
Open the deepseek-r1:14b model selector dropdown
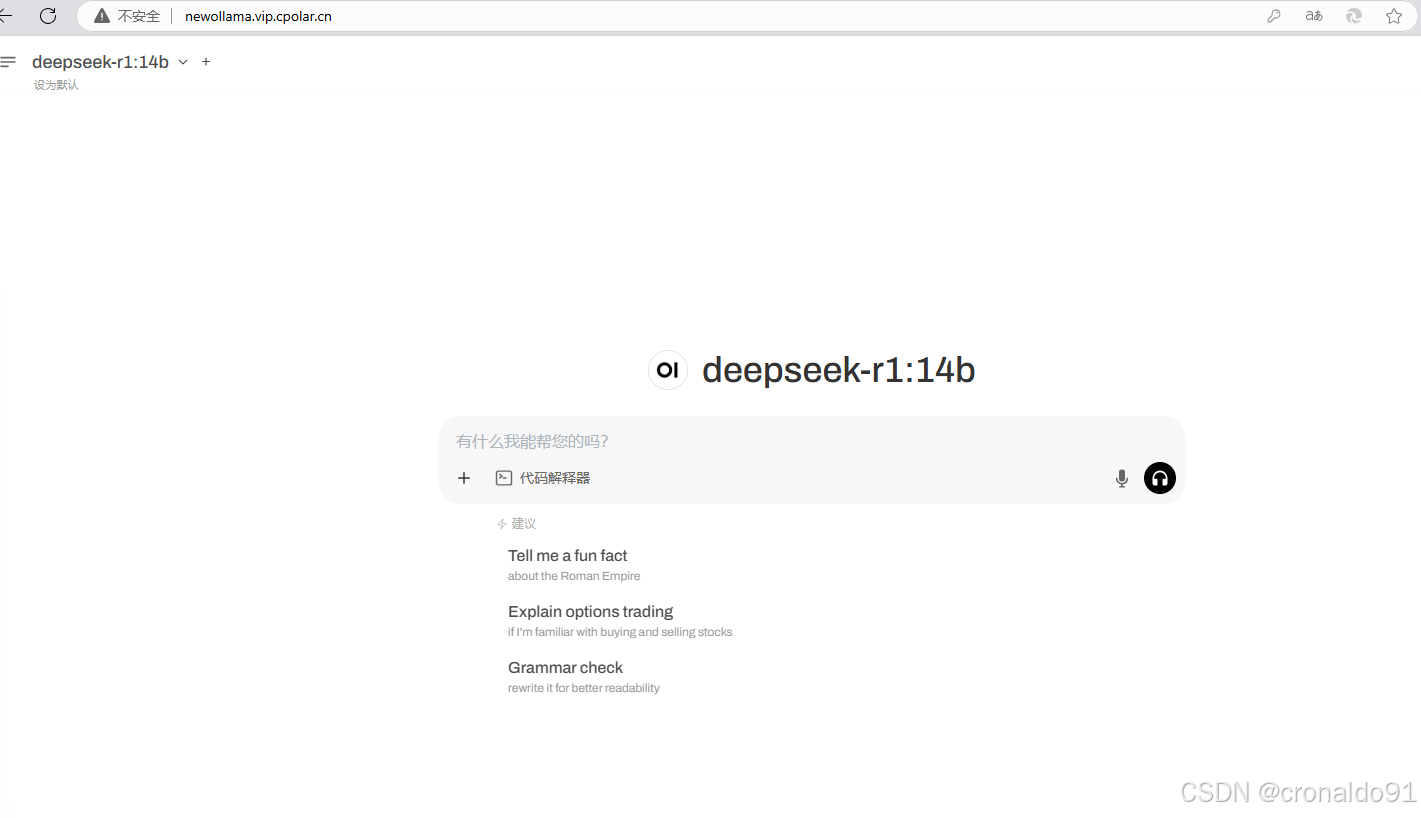[110, 62]
